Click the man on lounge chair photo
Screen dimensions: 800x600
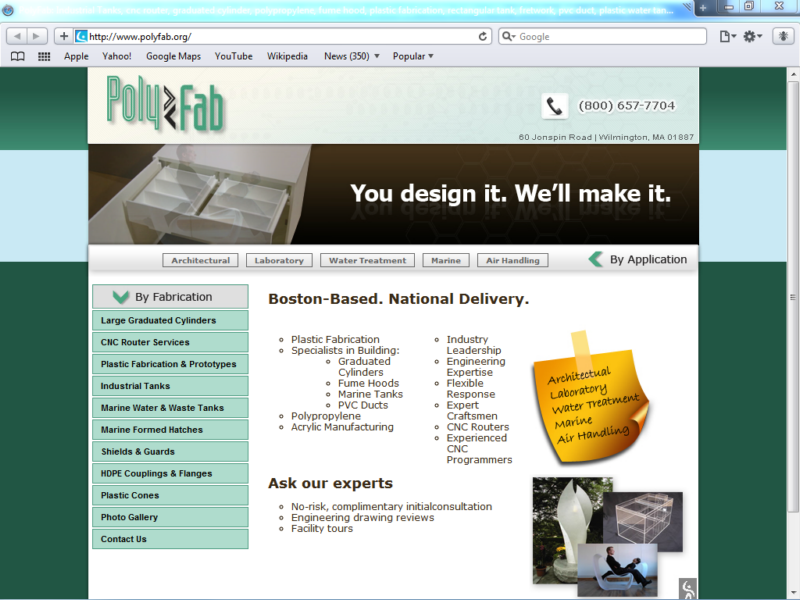click(x=618, y=570)
